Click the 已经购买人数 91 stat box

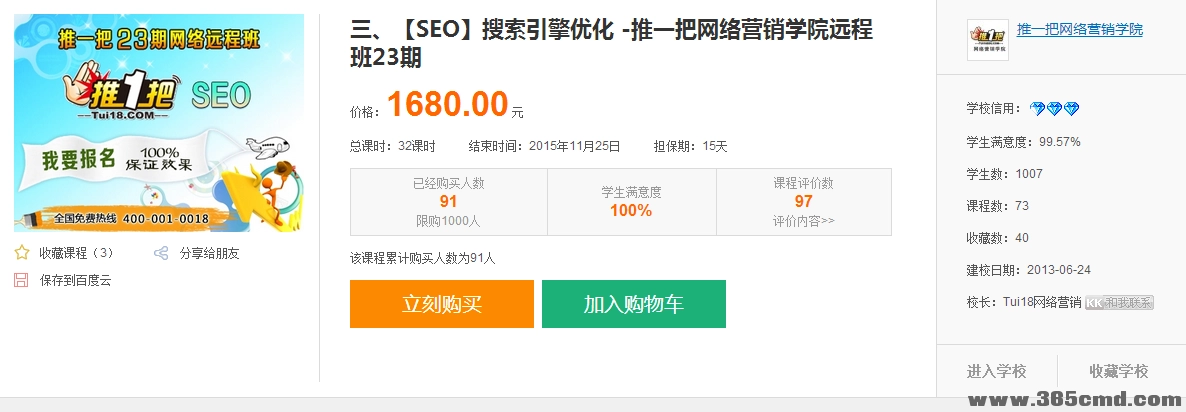pyautogui.click(x=448, y=201)
